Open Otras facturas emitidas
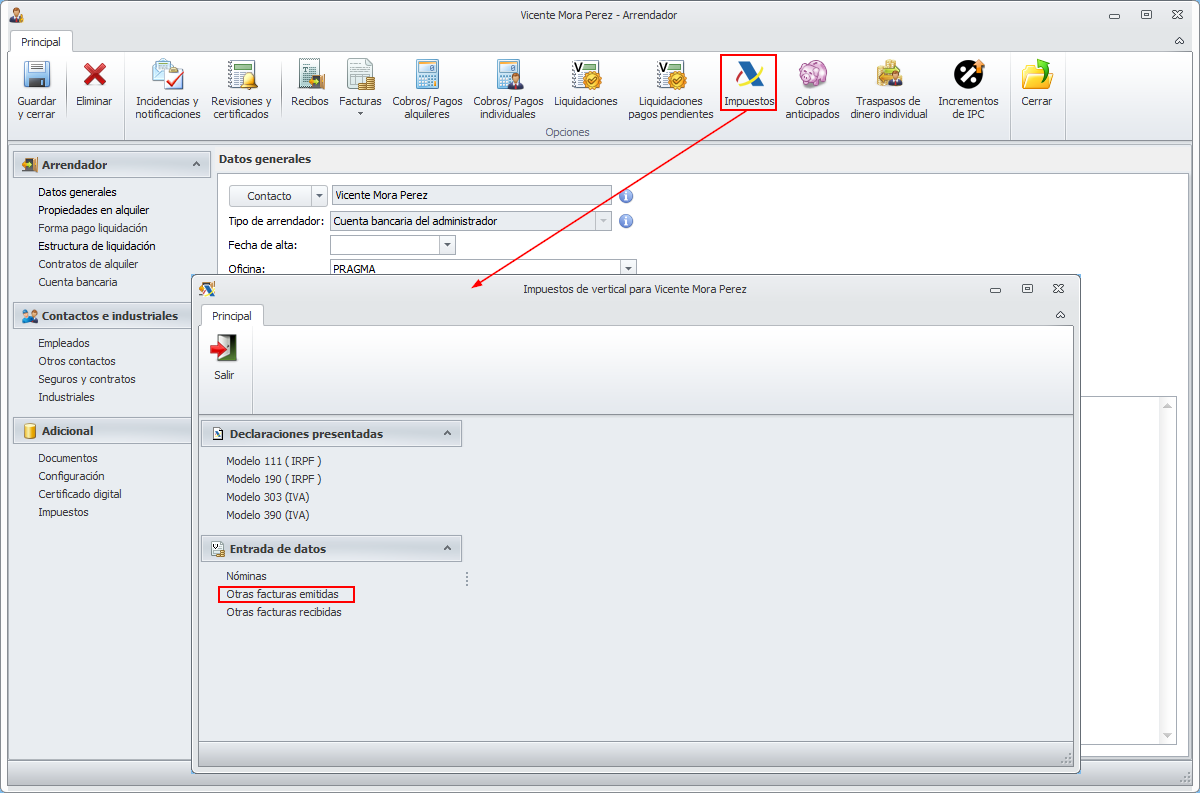Image resolution: width=1200 pixels, height=793 pixels. click(283, 594)
